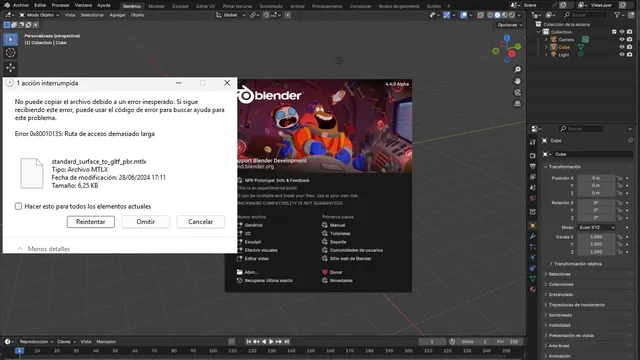
Task: Open the Global transform orientation dropdown
Action: click(231, 15)
